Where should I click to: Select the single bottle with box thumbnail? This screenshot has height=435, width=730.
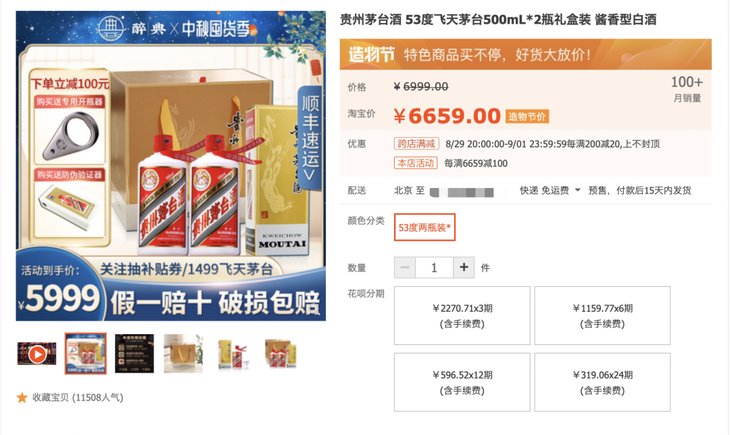232,354
